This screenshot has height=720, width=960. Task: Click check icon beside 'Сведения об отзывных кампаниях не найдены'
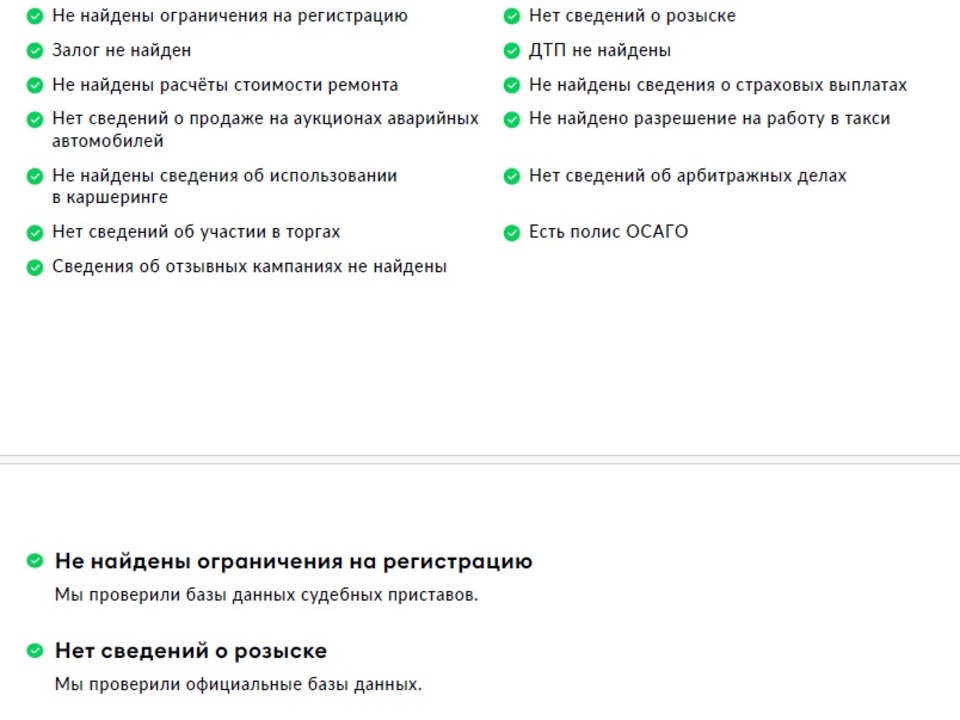[35, 267]
